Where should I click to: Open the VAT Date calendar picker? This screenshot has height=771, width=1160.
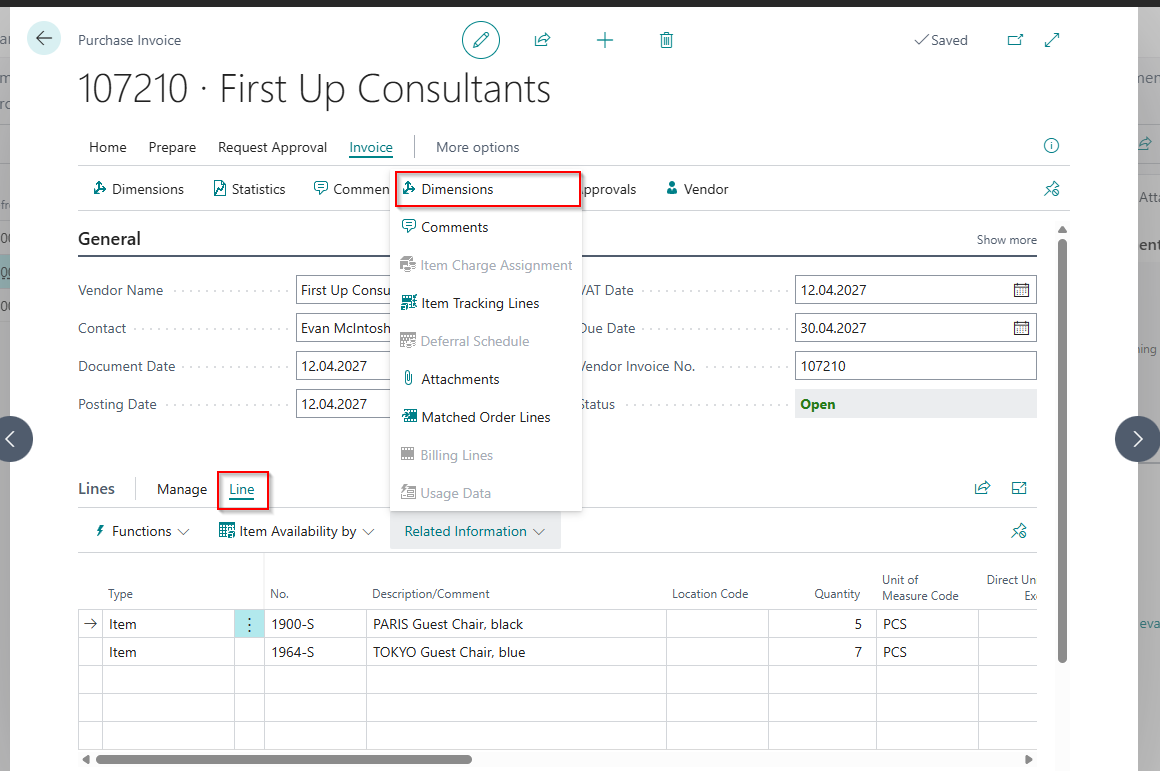(1021, 290)
